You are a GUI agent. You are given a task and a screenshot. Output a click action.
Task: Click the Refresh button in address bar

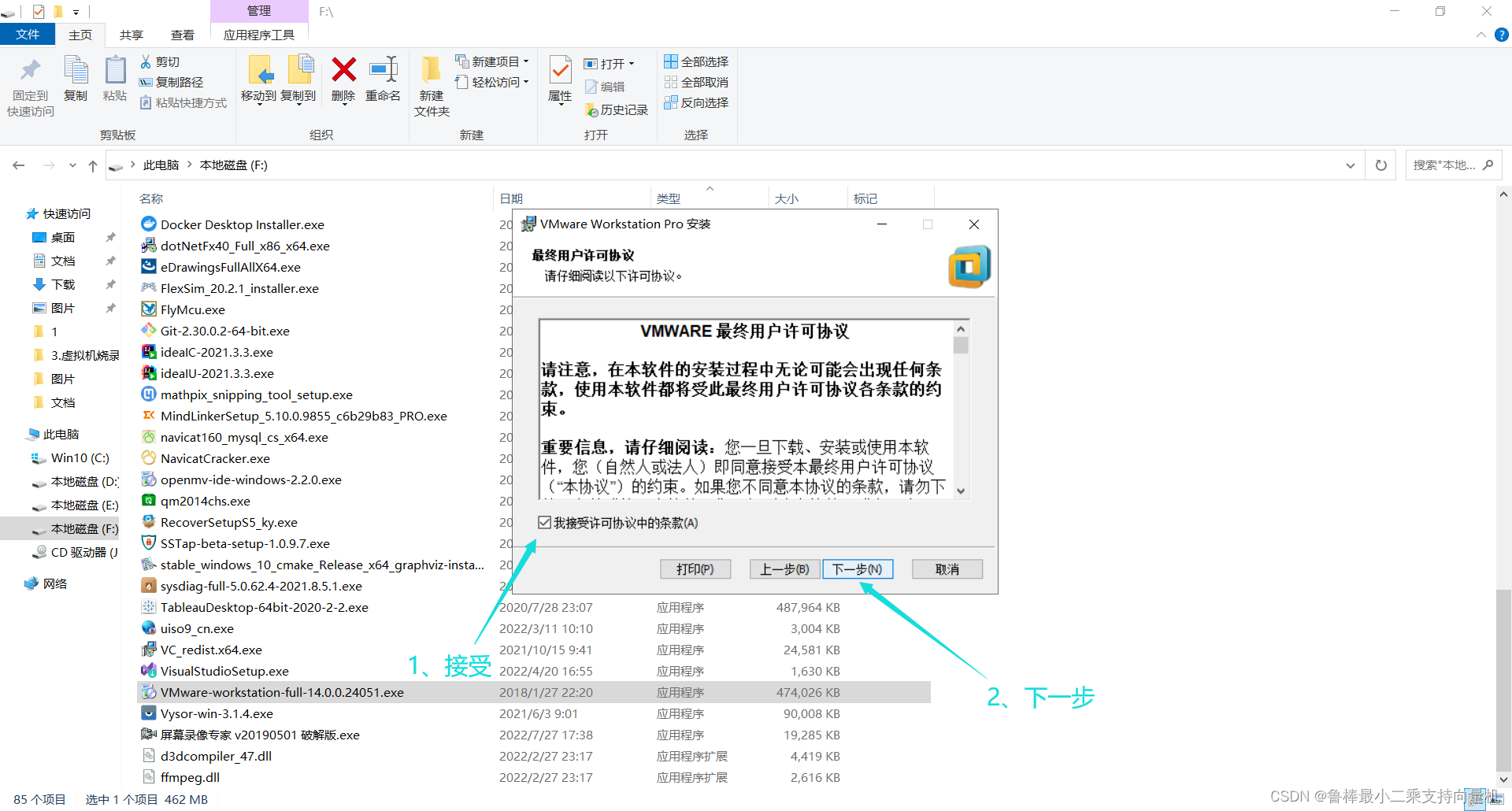pos(1380,165)
